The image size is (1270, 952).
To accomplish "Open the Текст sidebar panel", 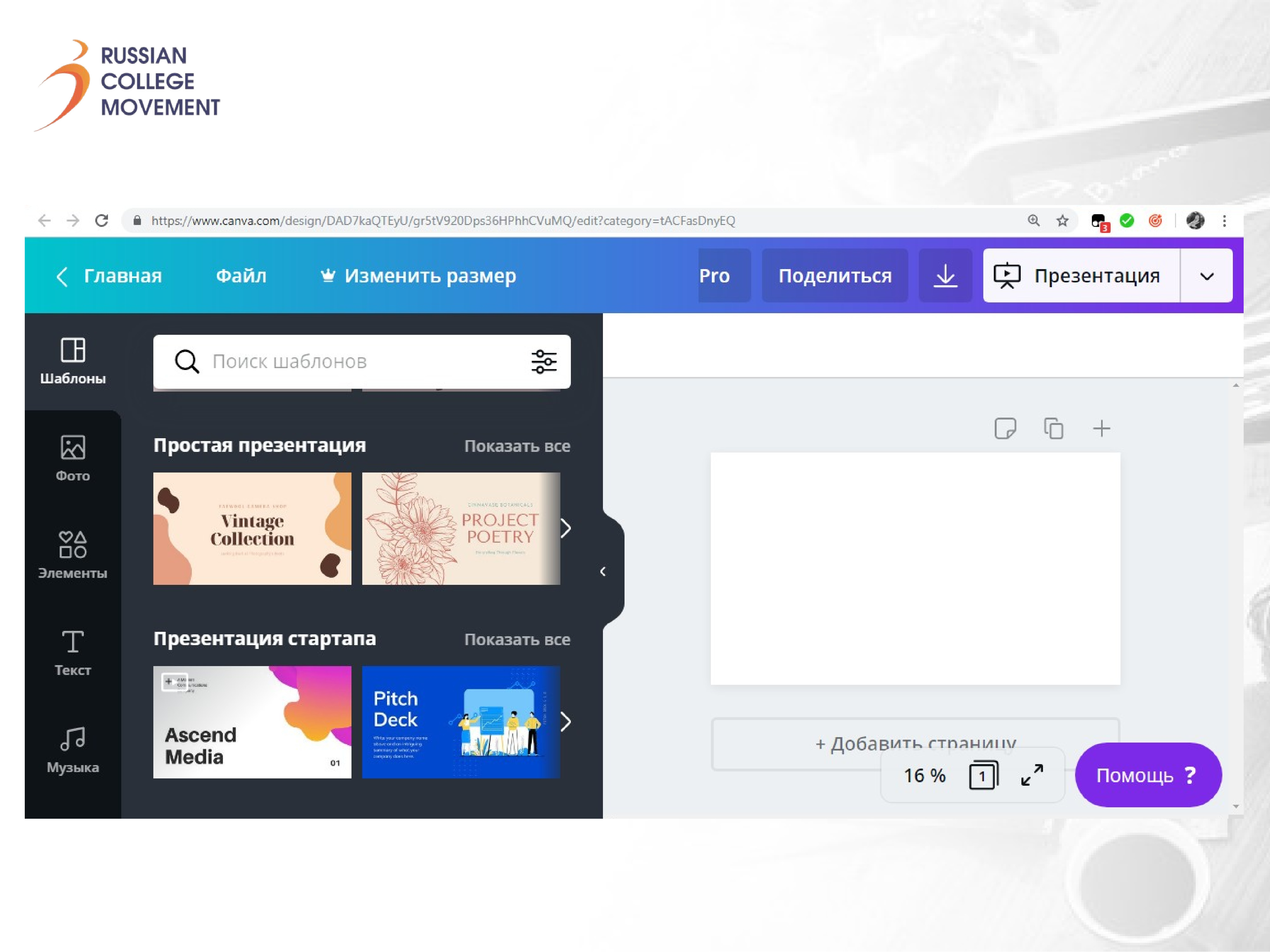I will pos(73,652).
